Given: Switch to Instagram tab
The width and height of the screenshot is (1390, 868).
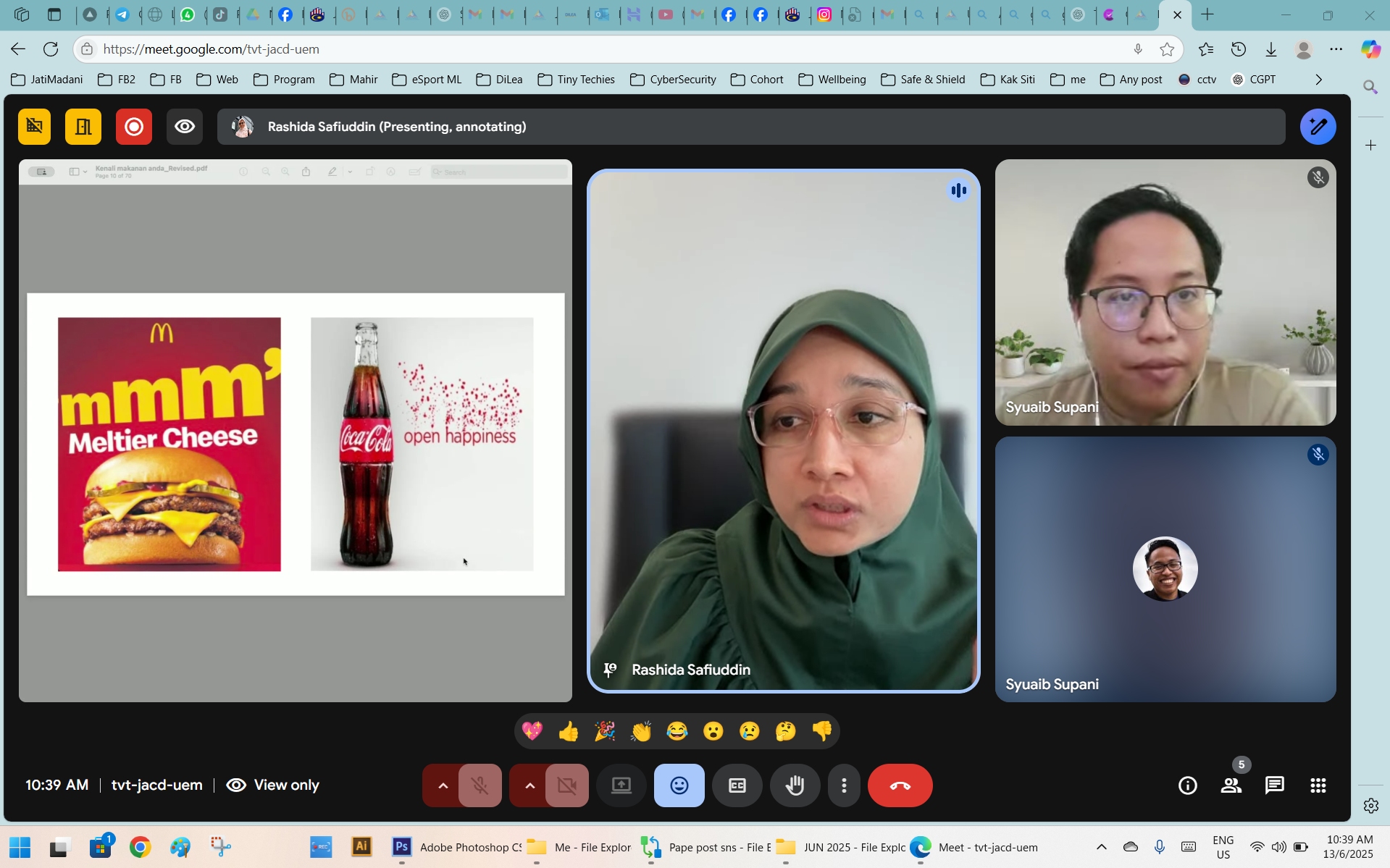Looking at the screenshot, I should [824, 14].
